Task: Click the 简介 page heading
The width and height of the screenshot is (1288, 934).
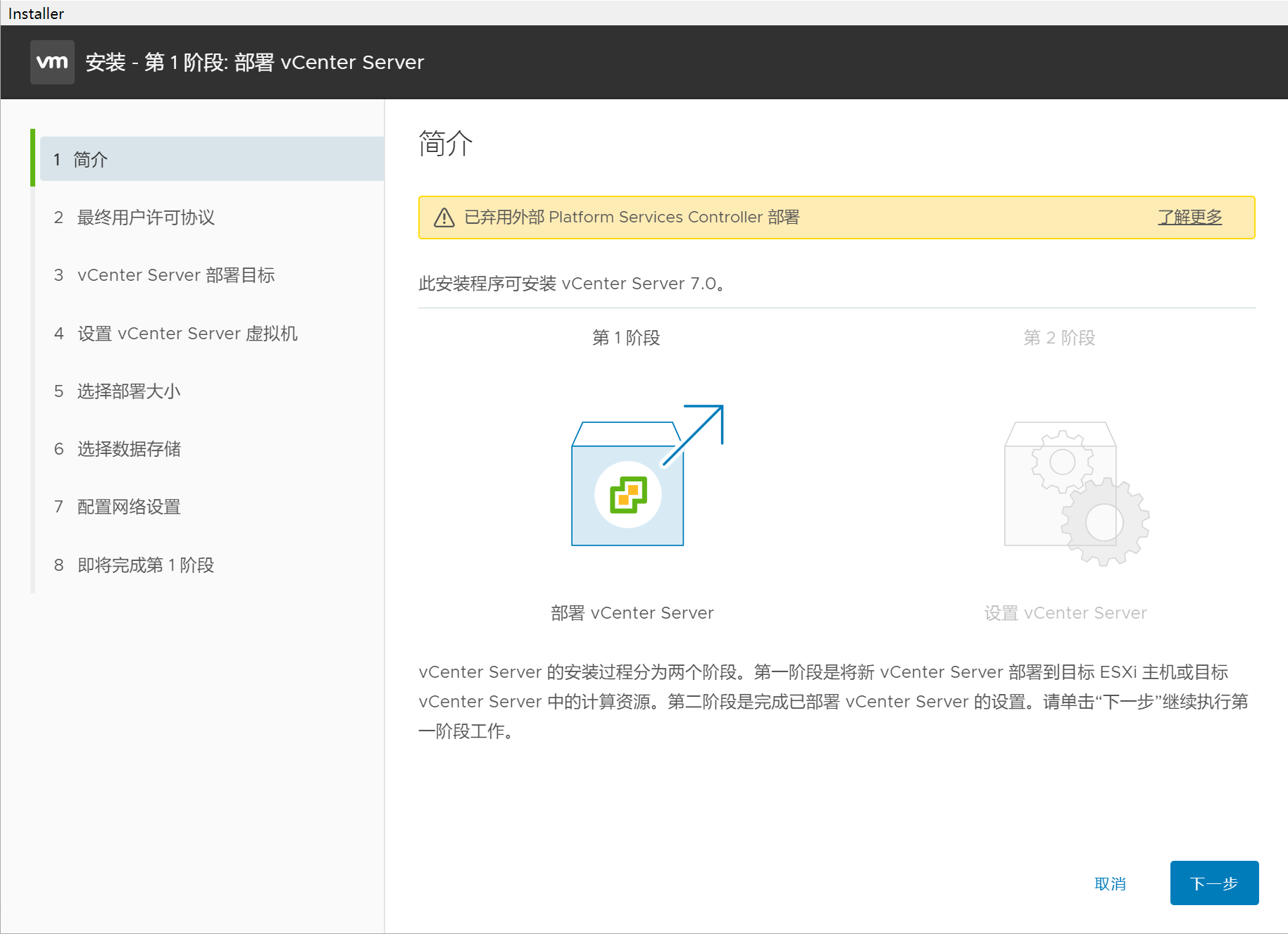Action: 445,144
